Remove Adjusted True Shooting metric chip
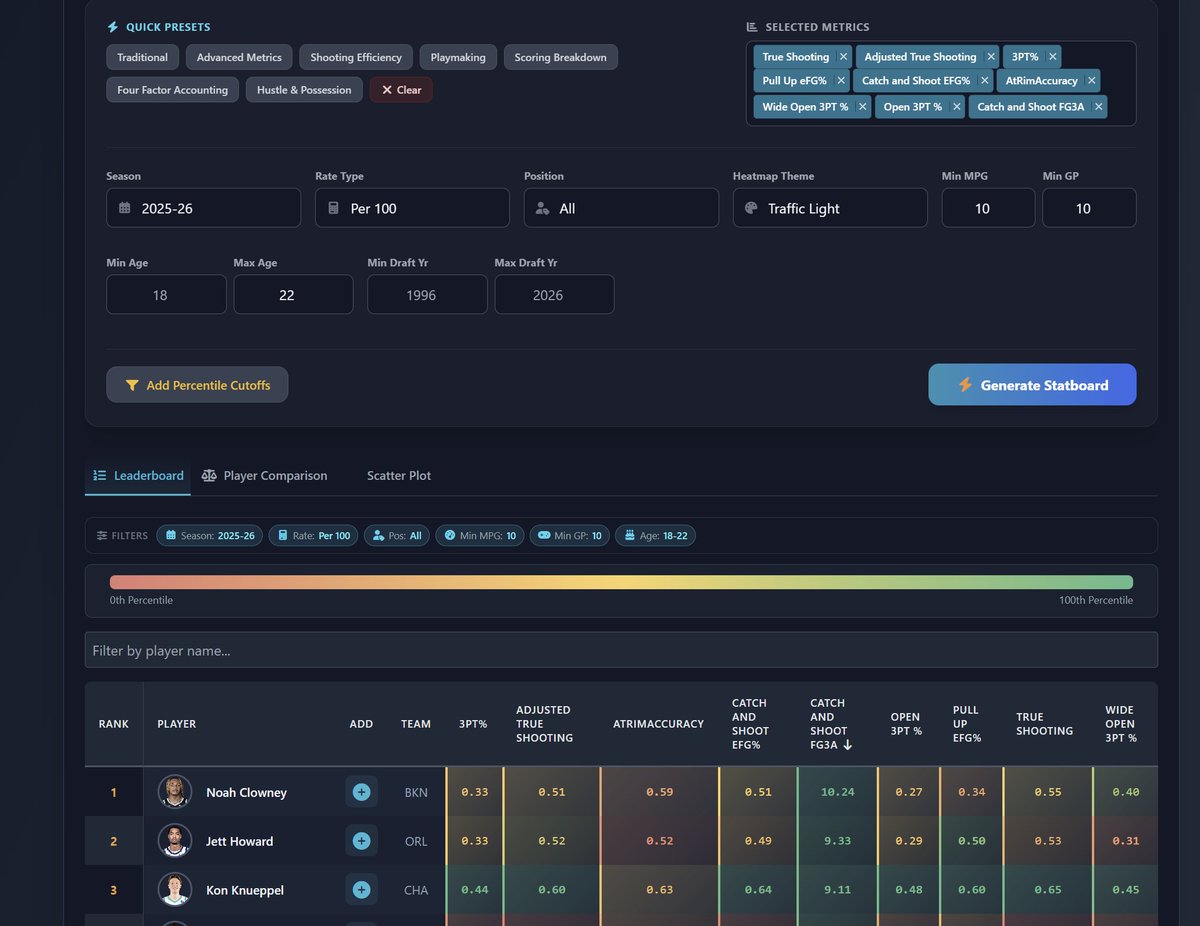The image size is (1200, 926). click(991, 57)
